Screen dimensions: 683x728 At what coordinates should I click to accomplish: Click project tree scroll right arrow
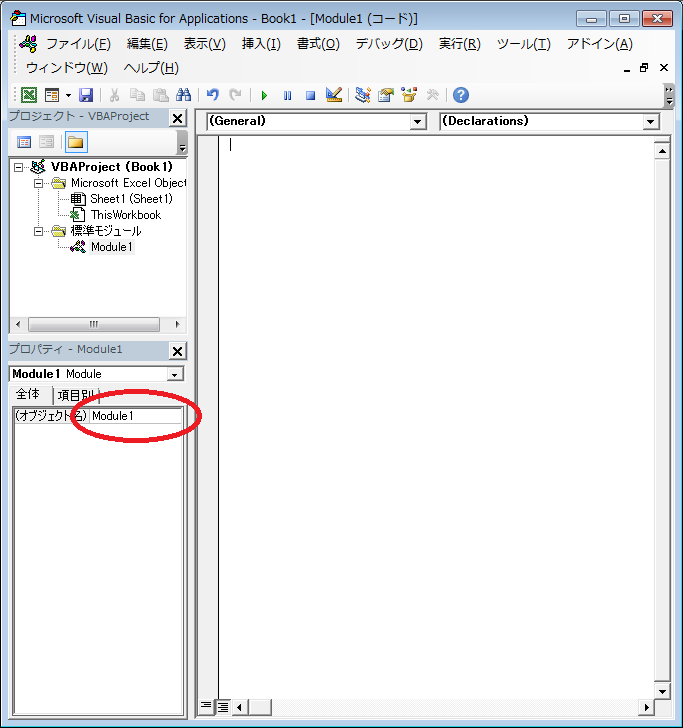[x=177, y=324]
